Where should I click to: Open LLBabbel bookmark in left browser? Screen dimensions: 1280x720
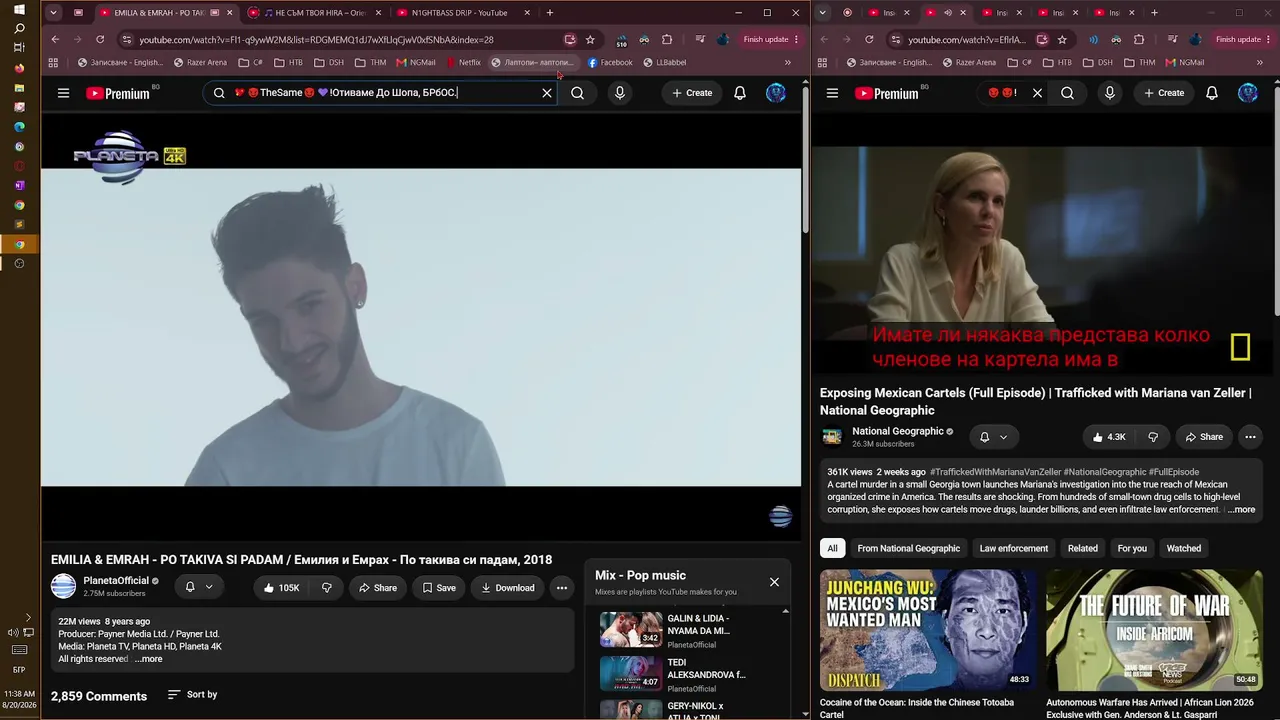[x=665, y=62]
